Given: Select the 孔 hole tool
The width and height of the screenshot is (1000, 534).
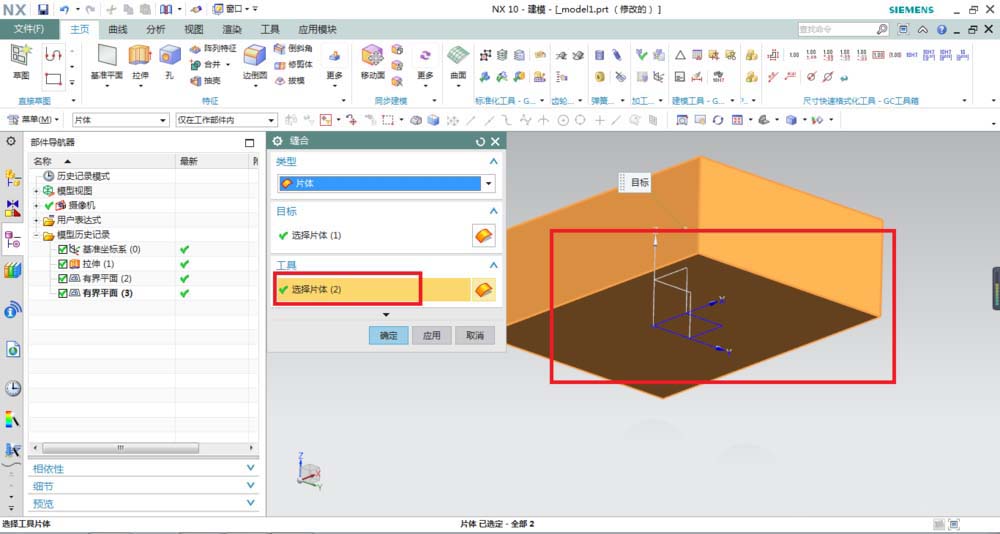Looking at the screenshot, I should (169, 63).
